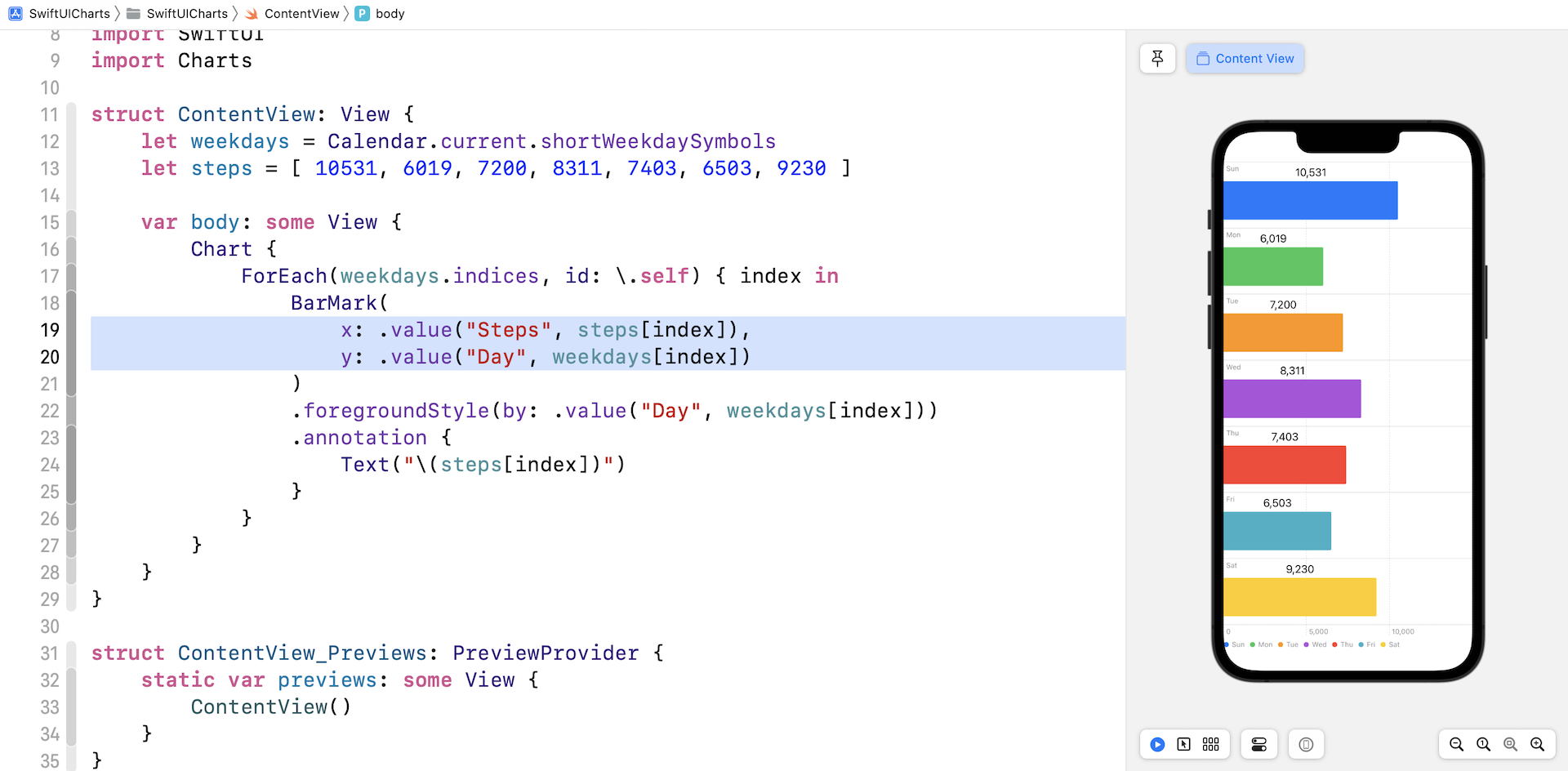Open ContentView file breadcrumb menu
Viewport: 1568px width, 771px height.
pos(292,13)
